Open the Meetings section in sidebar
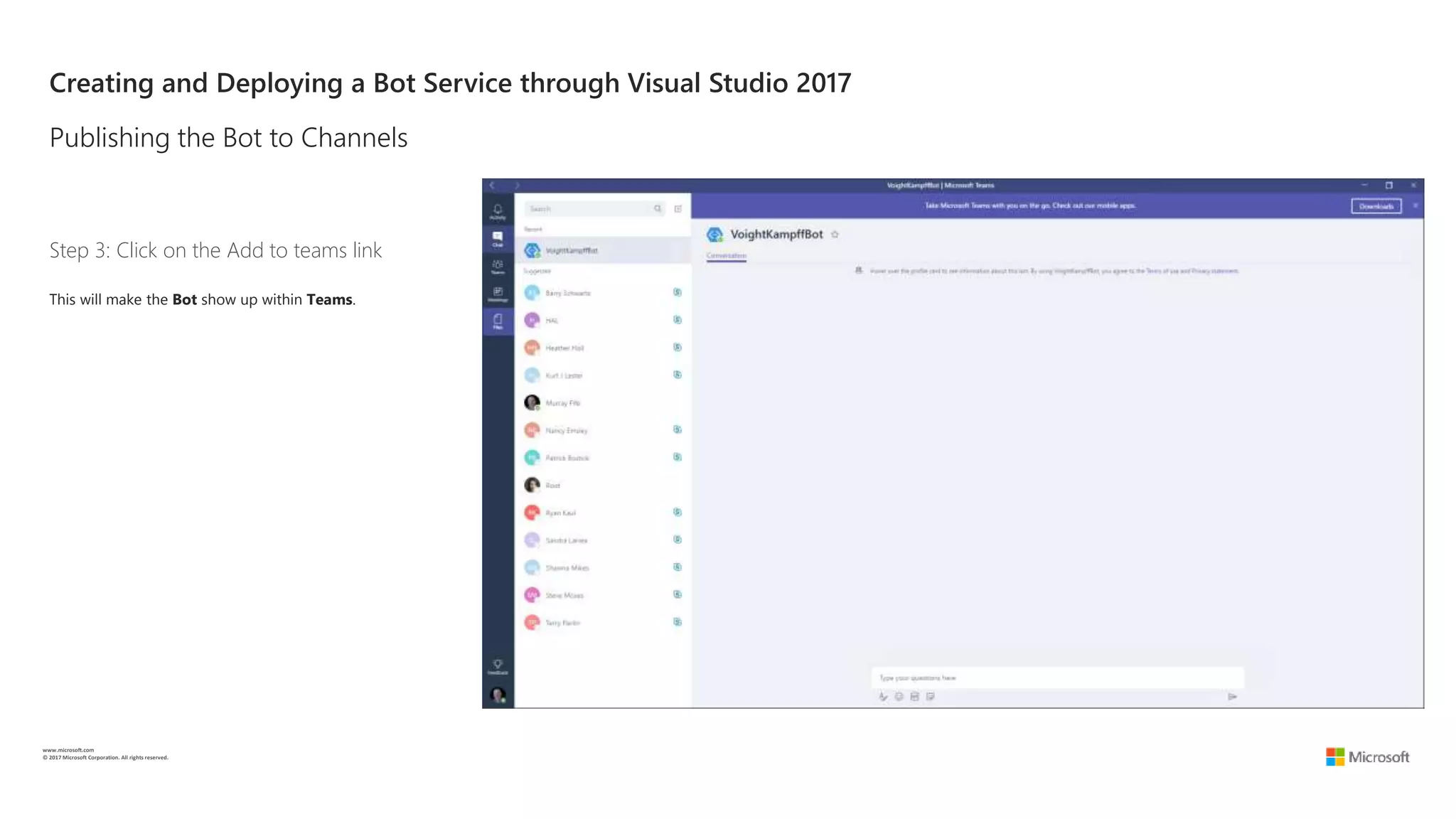Viewport: 1456px width, 819px height. (498, 294)
